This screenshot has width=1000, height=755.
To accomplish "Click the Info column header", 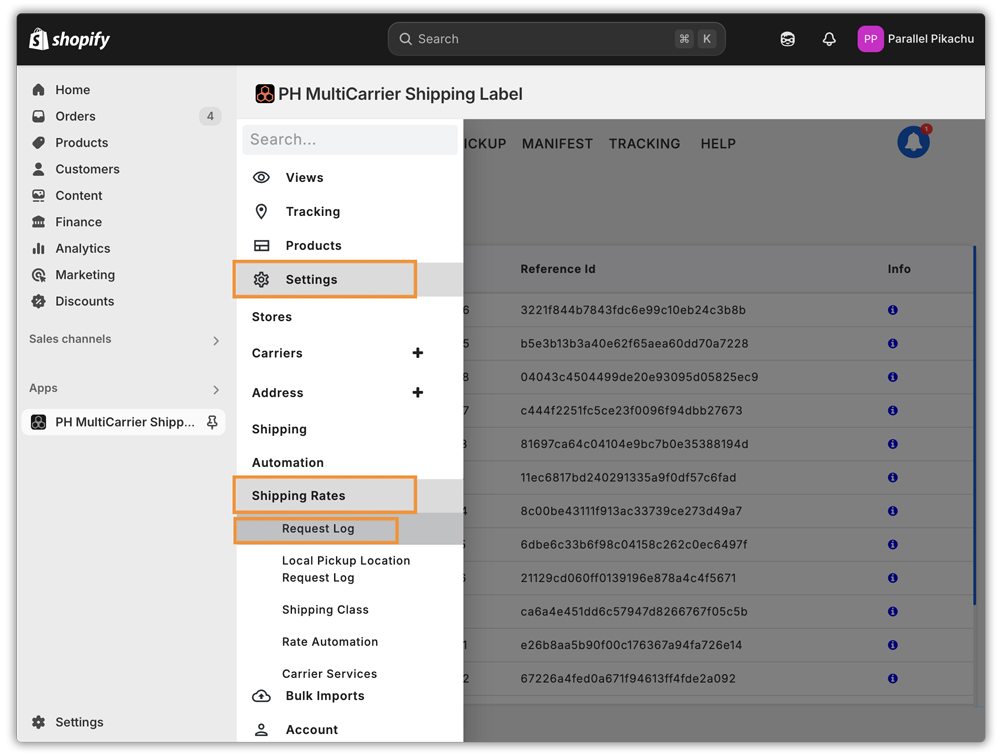I will pos(899,269).
